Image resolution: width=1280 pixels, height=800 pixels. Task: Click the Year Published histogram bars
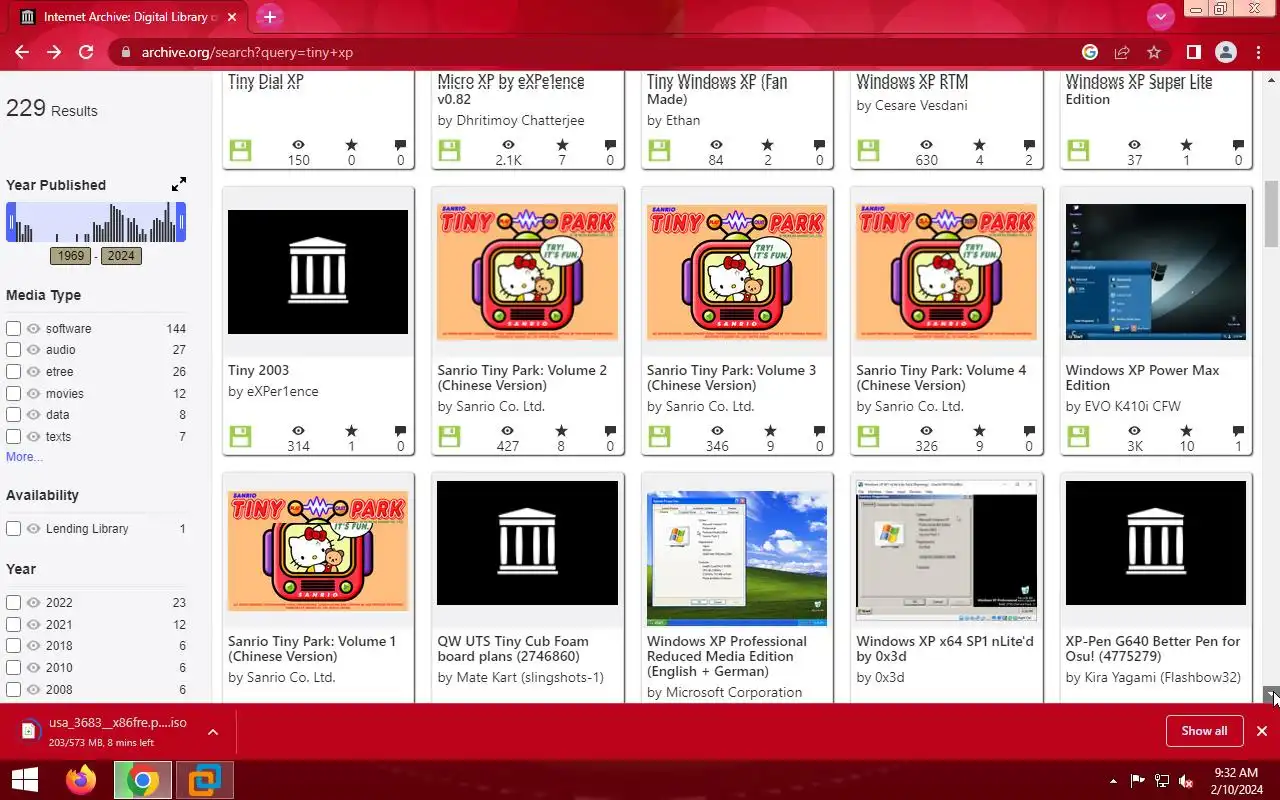point(96,222)
